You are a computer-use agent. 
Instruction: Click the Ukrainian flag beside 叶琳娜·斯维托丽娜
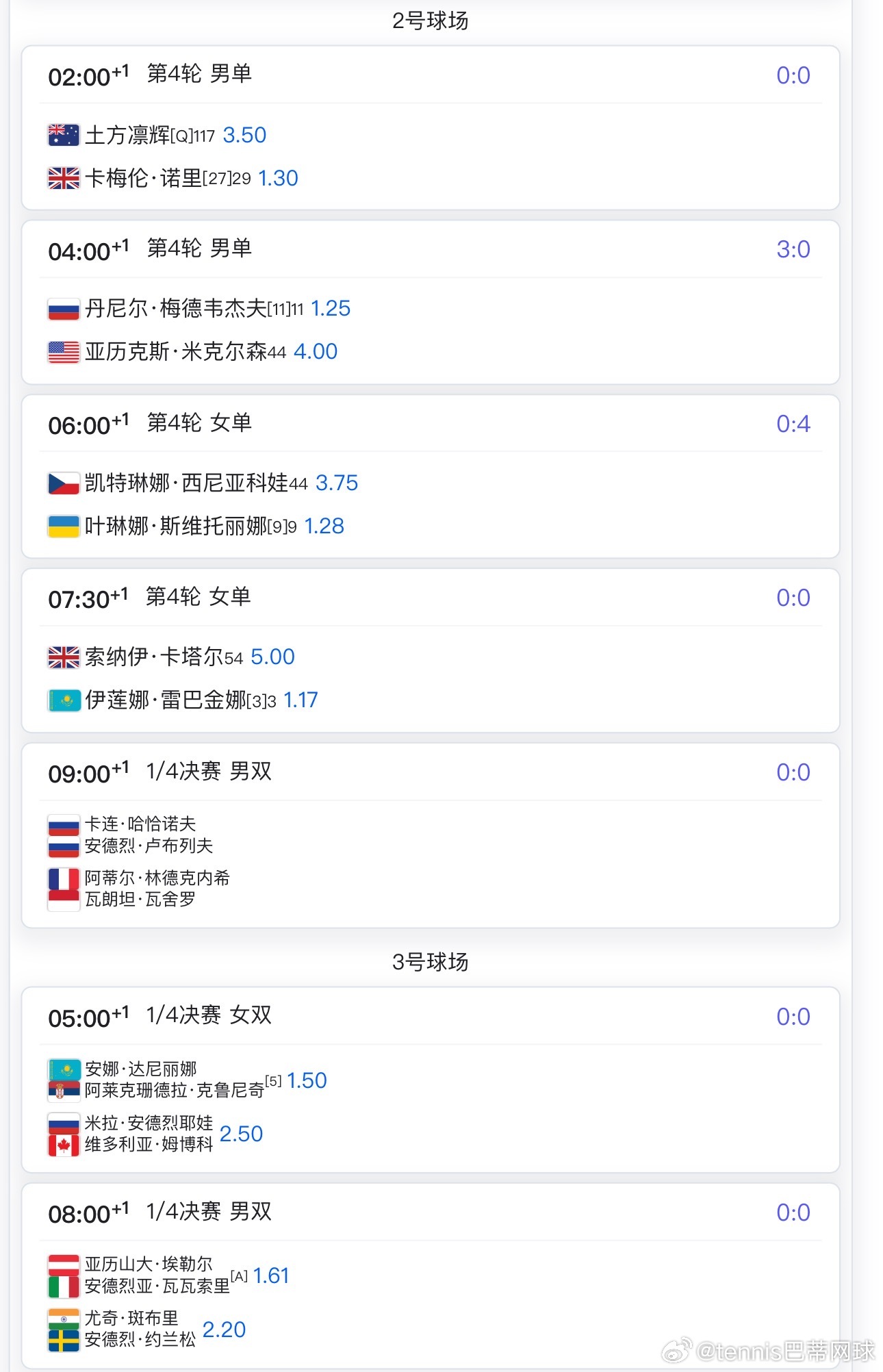coord(64,526)
